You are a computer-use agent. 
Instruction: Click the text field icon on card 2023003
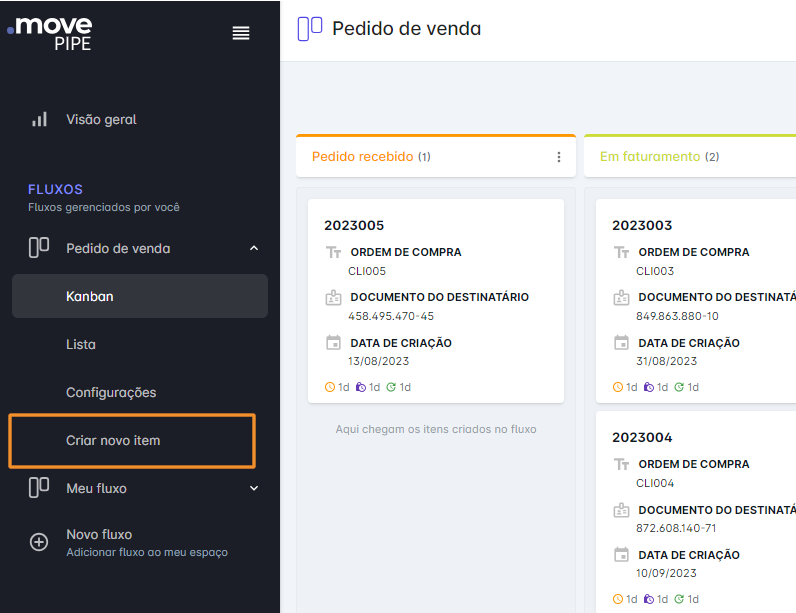pyautogui.click(x=621, y=252)
